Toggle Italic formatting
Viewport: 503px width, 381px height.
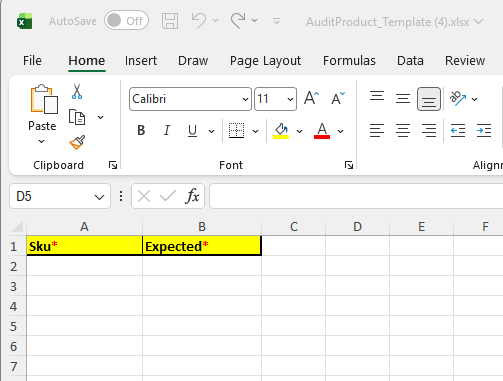point(167,130)
